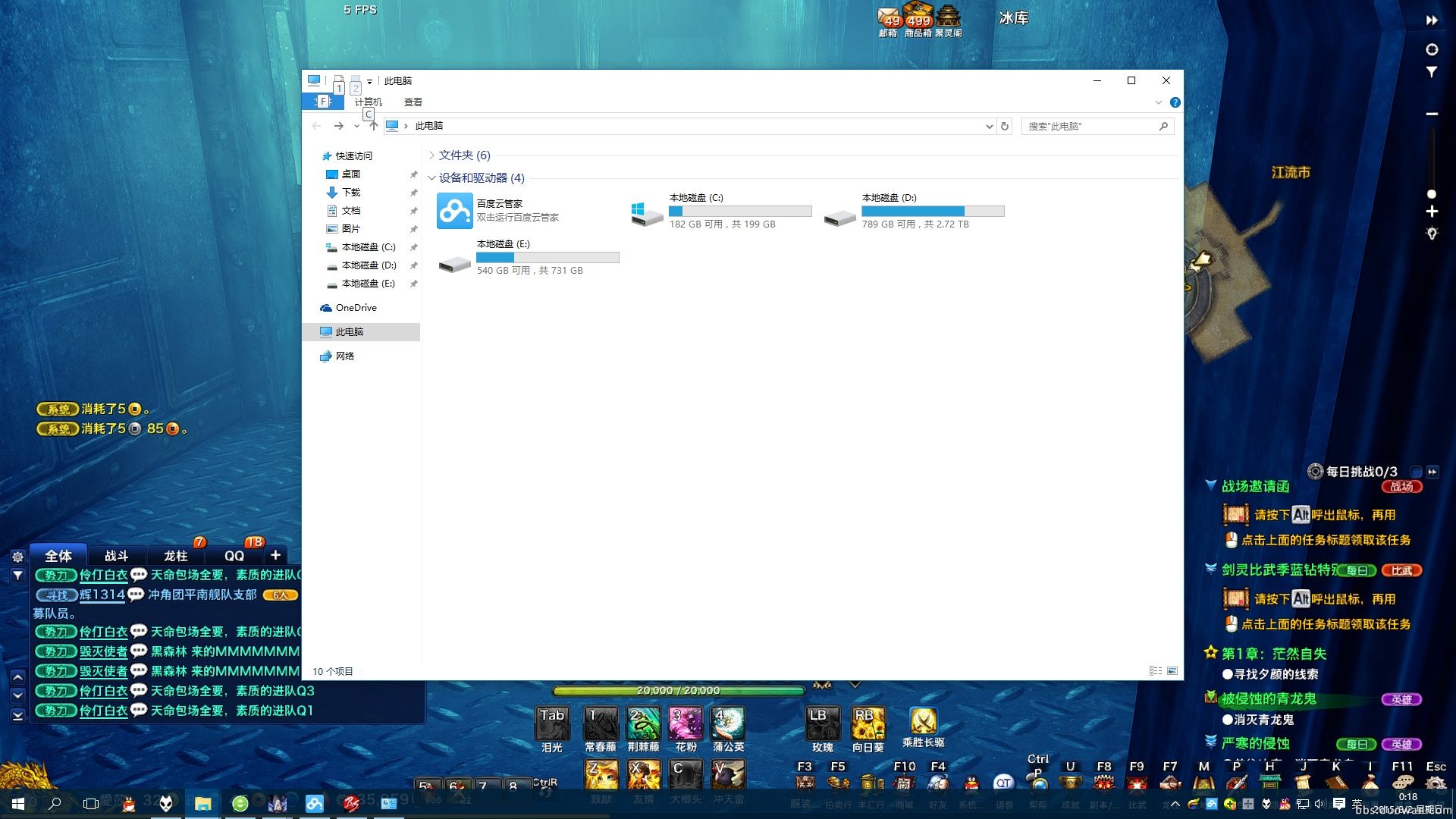The image size is (1456, 819).
Task: Click the search magnifier in Explorer
Action: coord(1163,126)
